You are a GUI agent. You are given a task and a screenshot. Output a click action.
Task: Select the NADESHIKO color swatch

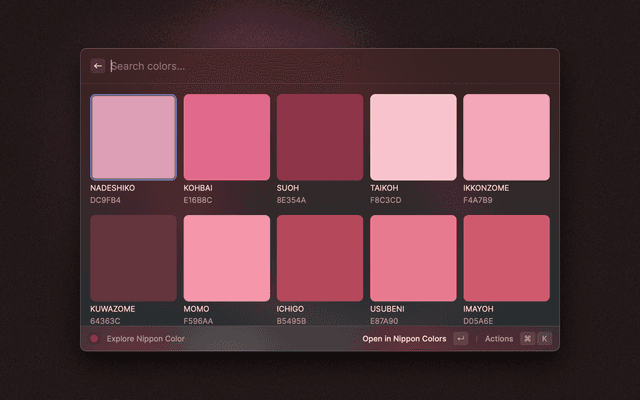[x=133, y=137]
